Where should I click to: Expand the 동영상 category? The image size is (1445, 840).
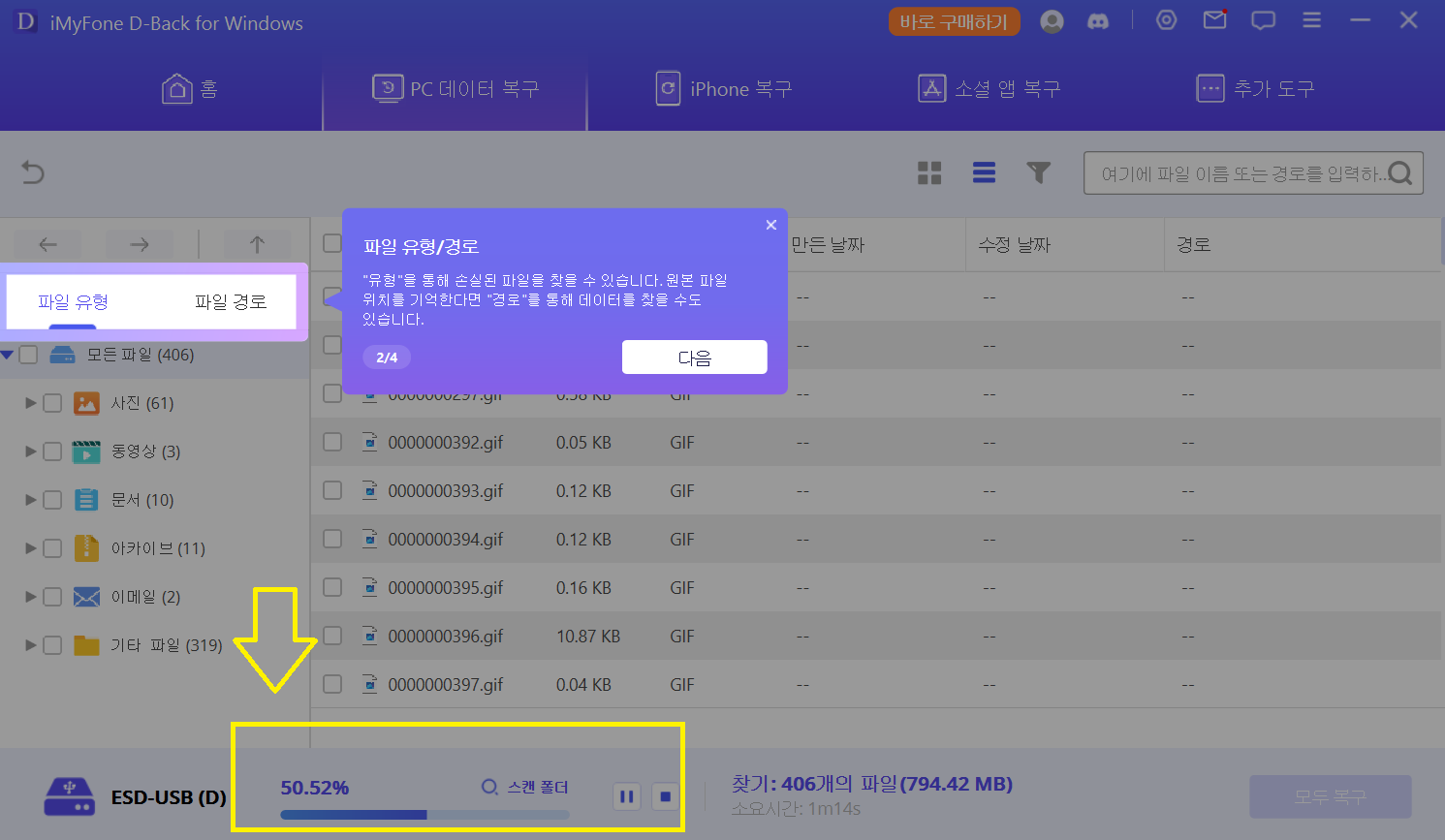coord(30,451)
